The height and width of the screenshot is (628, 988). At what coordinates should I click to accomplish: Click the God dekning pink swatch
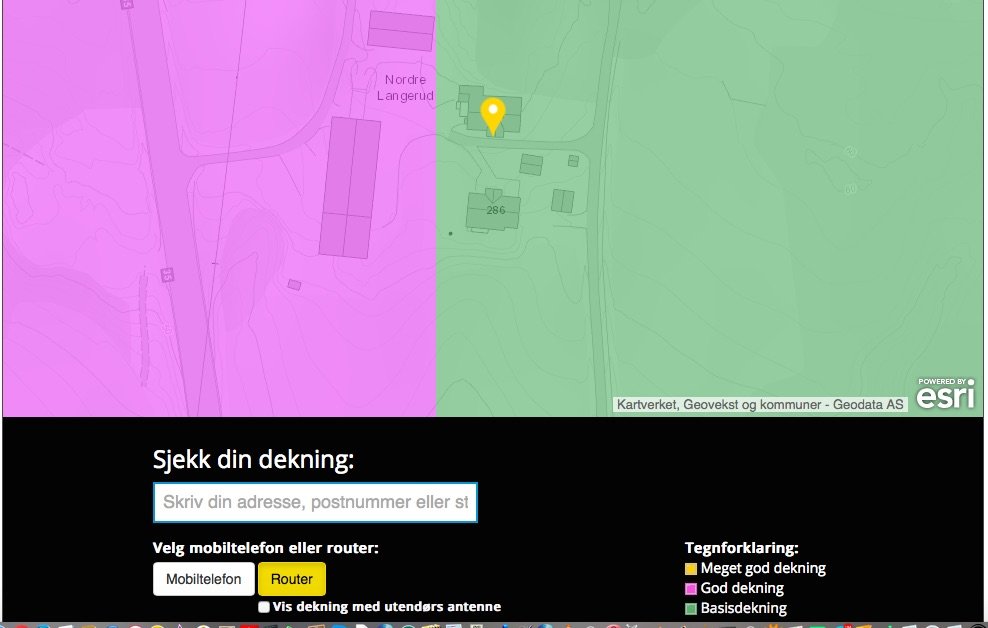[691, 589]
